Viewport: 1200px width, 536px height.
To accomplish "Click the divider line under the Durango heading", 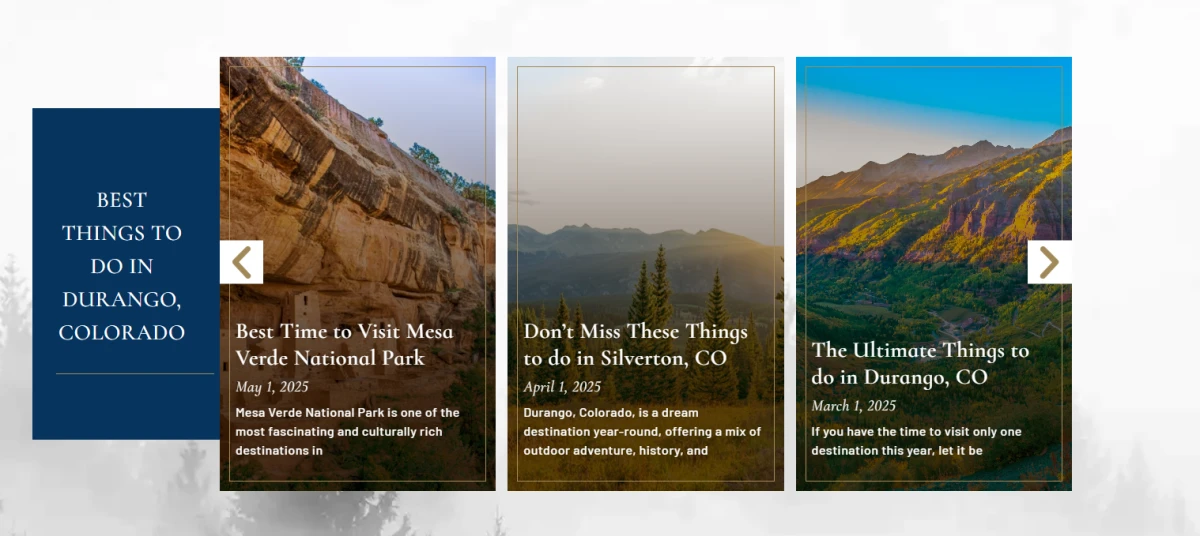I will click(x=135, y=374).
